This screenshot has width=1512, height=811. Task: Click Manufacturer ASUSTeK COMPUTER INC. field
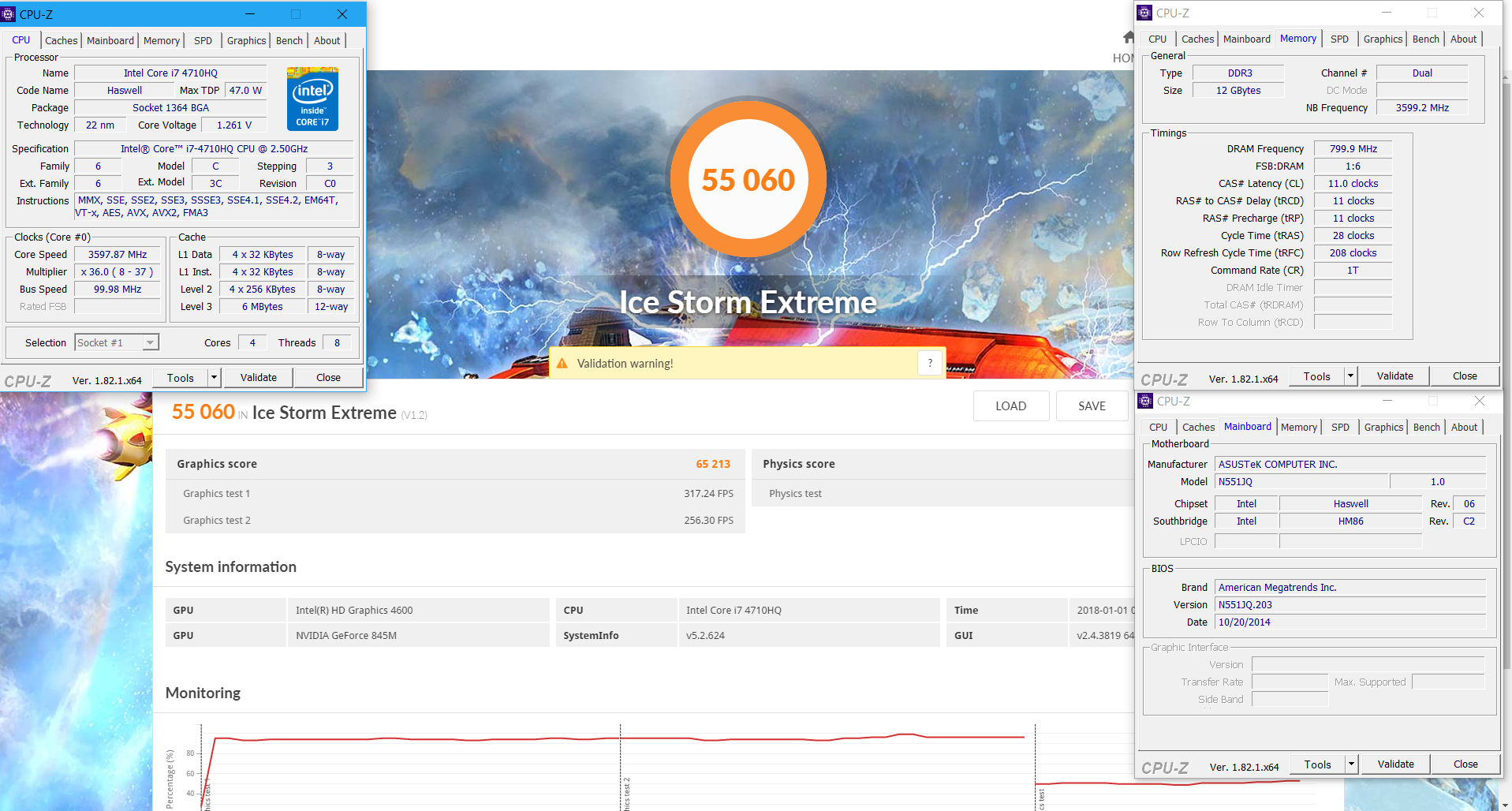[x=1350, y=465]
